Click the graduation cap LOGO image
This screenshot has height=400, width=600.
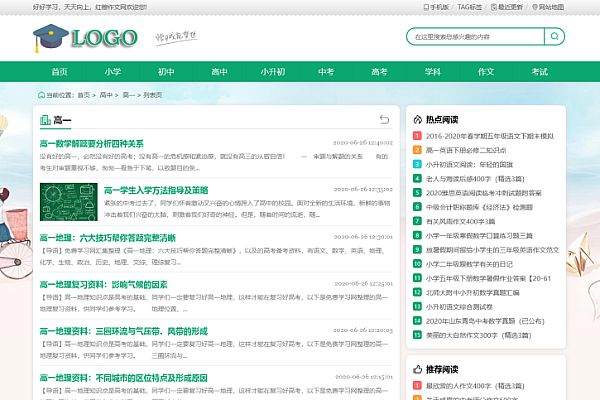tap(84, 38)
